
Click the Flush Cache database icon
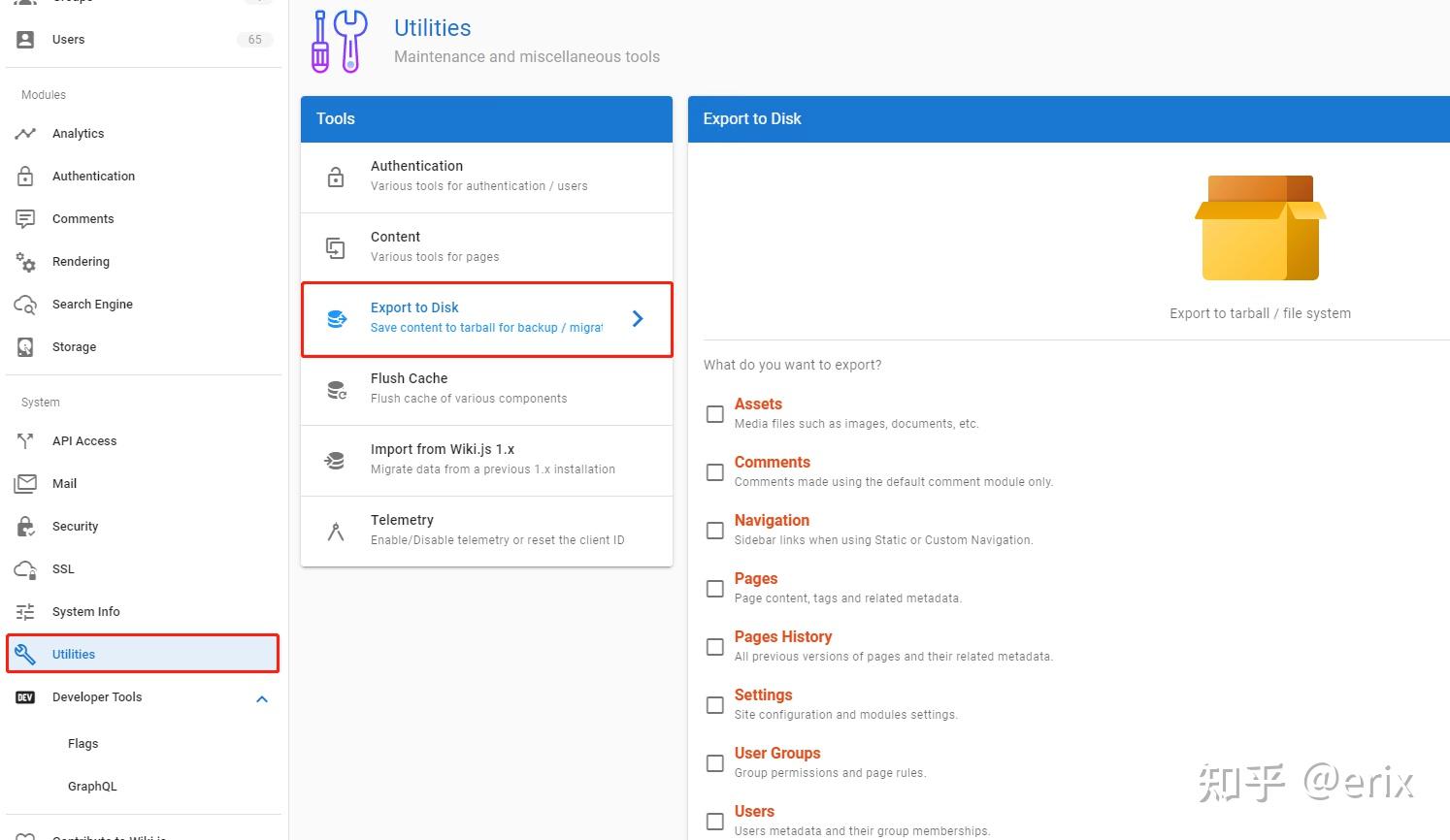click(x=336, y=390)
